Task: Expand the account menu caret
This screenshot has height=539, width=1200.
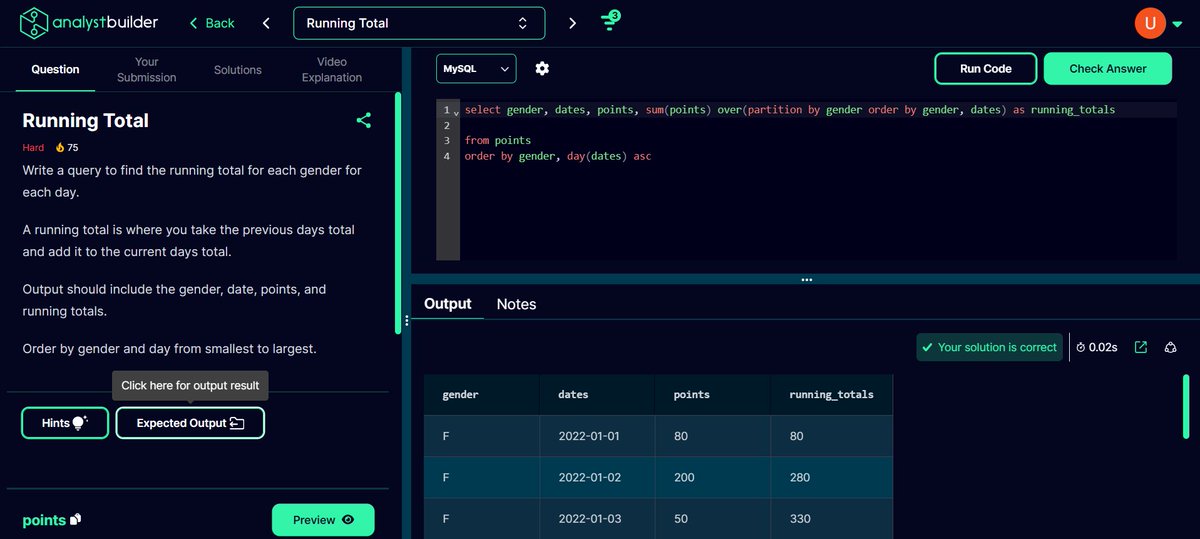Action: [1177, 23]
